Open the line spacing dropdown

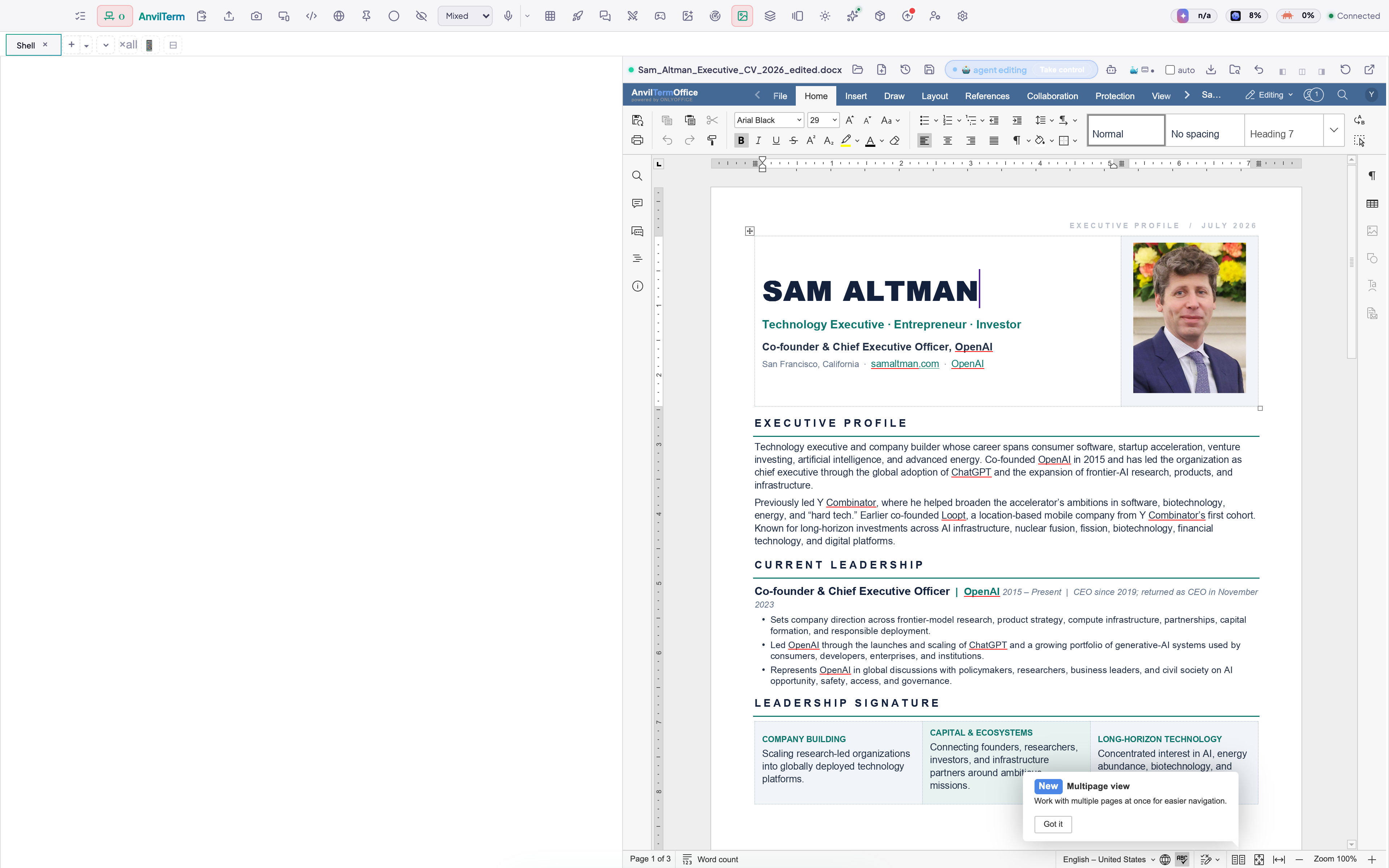point(1052,120)
